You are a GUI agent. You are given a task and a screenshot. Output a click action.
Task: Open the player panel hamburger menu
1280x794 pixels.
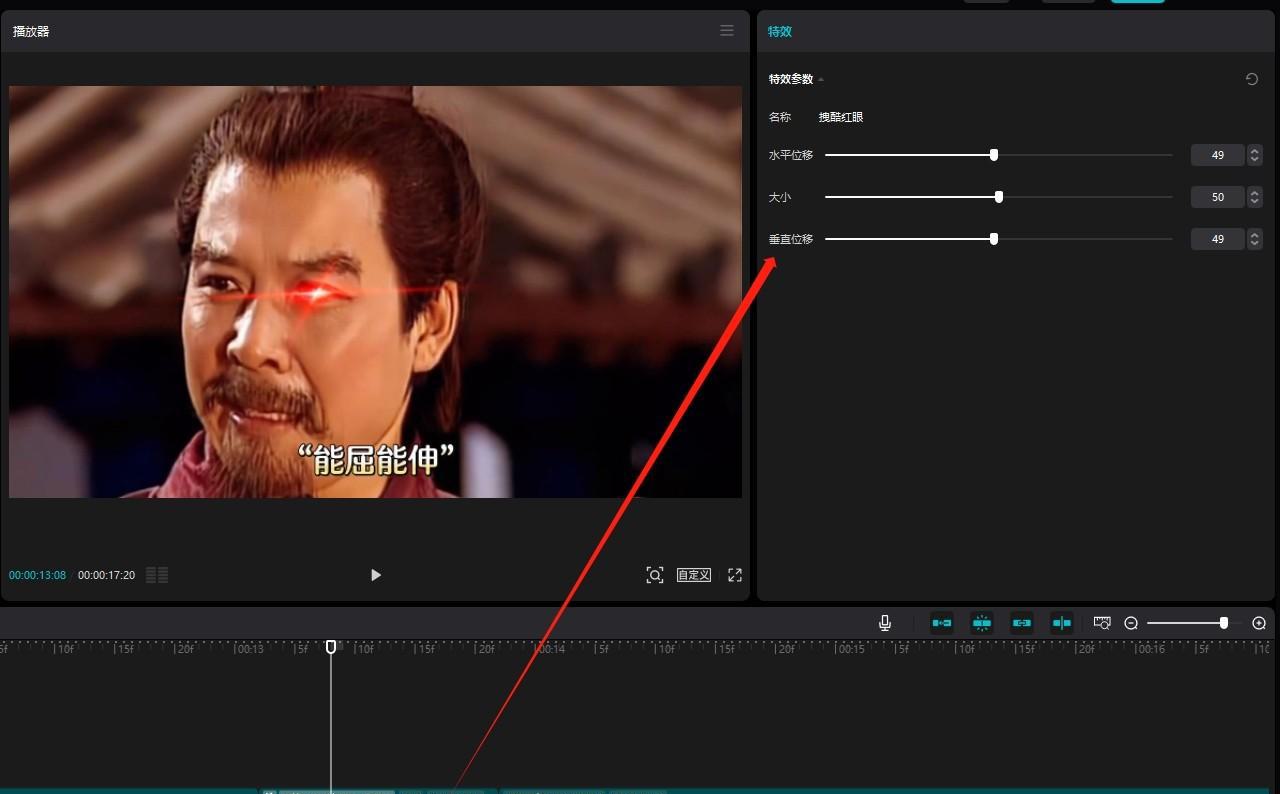(727, 31)
